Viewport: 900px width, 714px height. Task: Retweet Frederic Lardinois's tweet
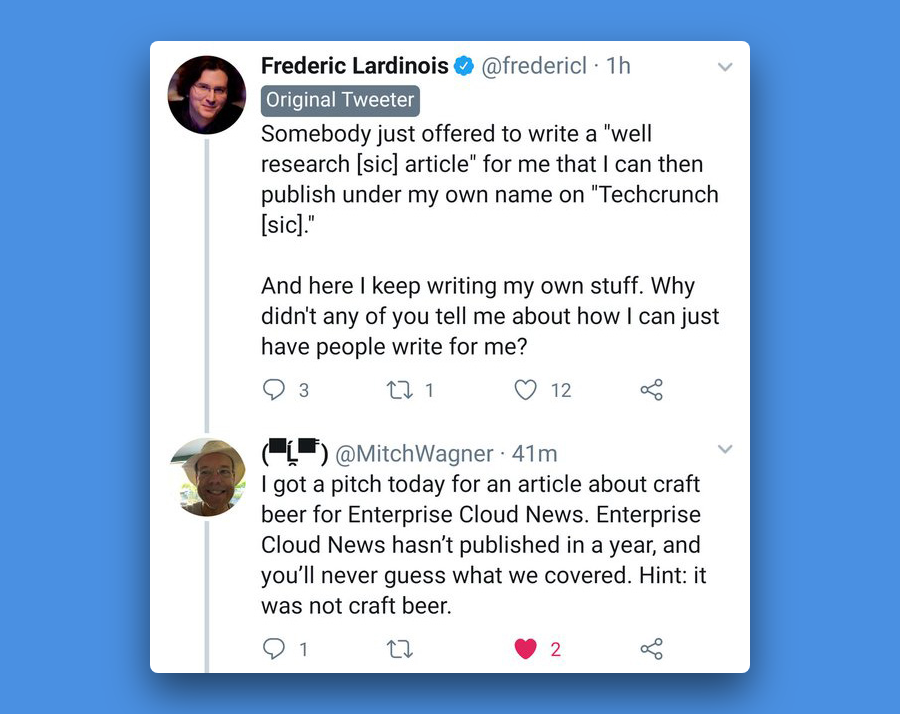[x=399, y=390]
